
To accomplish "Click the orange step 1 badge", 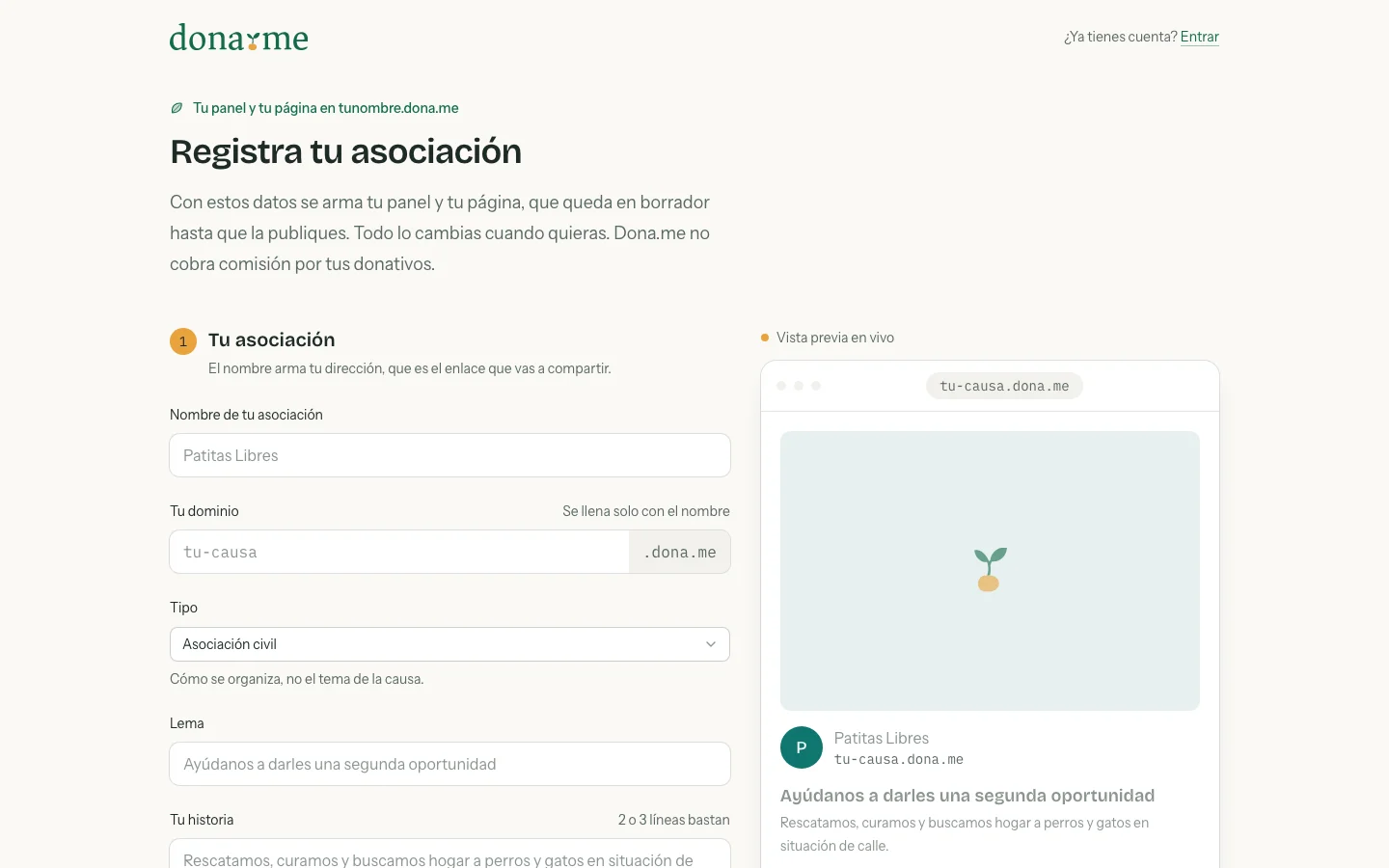I will click(183, 341).
